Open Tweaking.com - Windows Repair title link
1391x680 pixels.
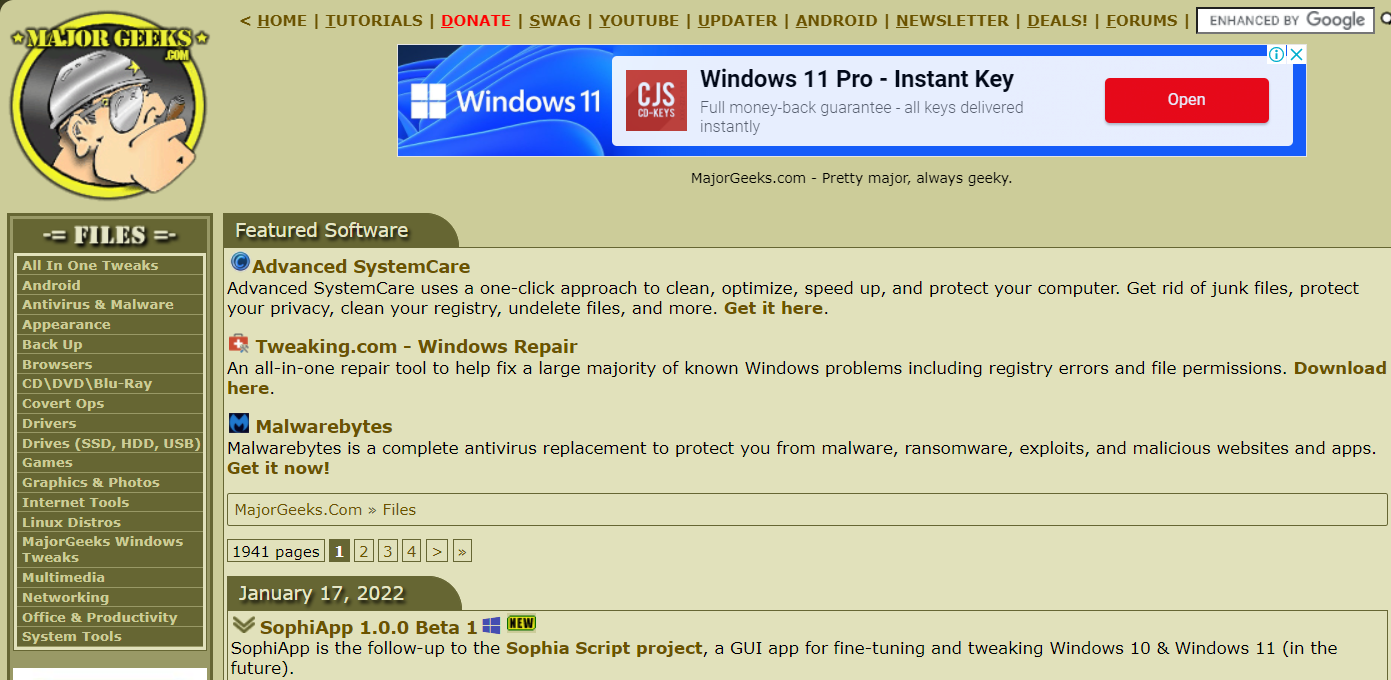pos(416,346)
